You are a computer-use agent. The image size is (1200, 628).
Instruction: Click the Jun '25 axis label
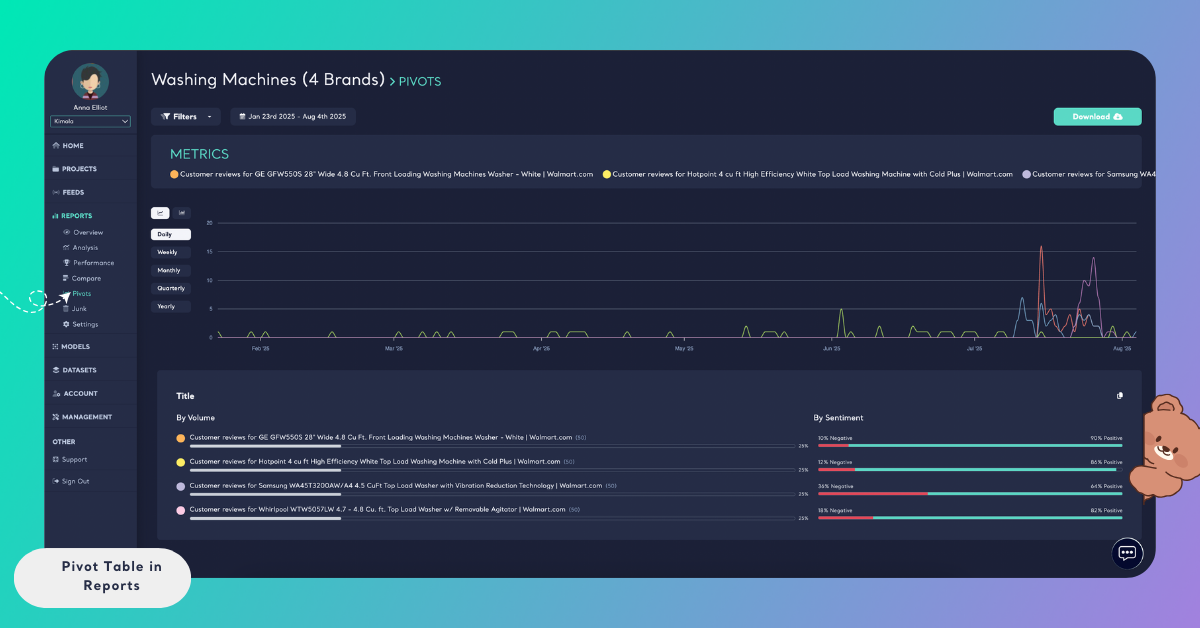point(831,349)
